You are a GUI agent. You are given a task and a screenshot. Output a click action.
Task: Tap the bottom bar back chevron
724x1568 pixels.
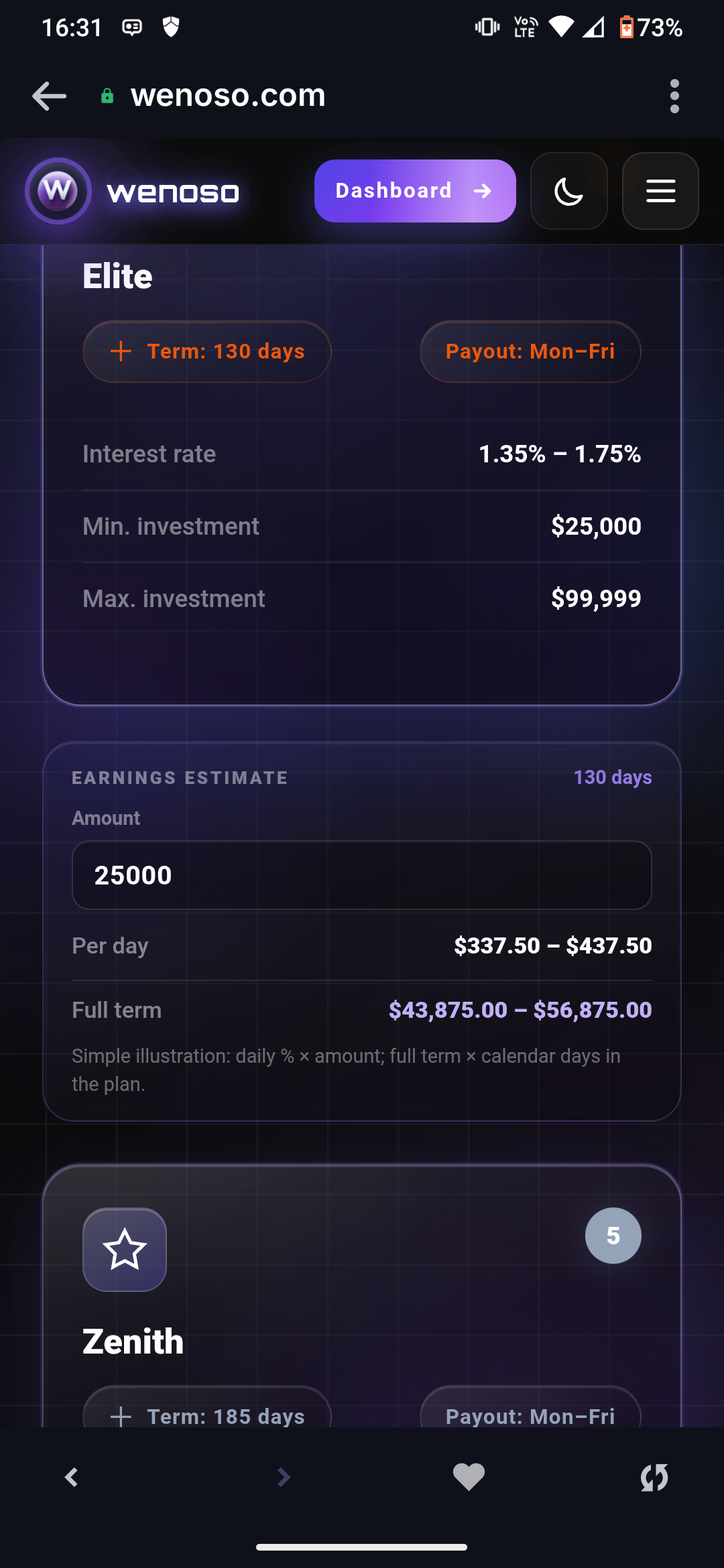71,1477
